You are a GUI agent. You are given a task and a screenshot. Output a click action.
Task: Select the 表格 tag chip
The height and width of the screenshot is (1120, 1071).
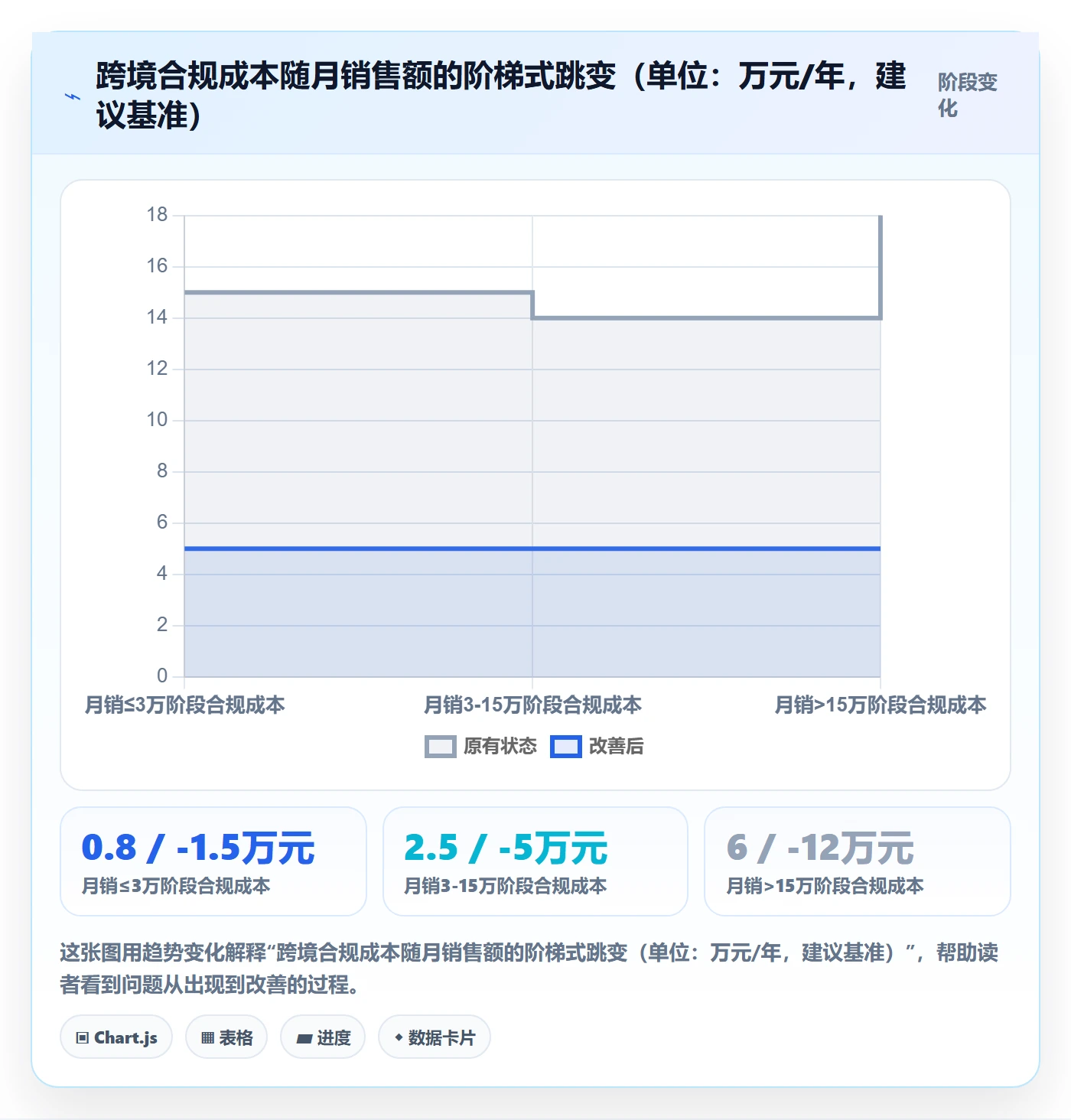tap(226, 1037)
